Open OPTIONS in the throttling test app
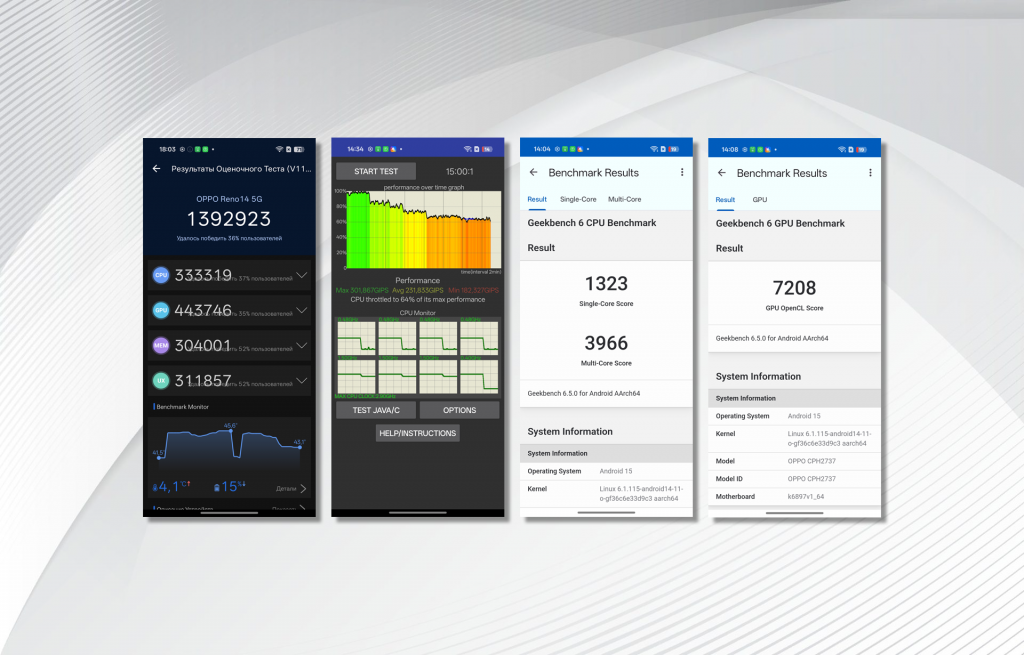The image size is (1024, 655). 459,410
